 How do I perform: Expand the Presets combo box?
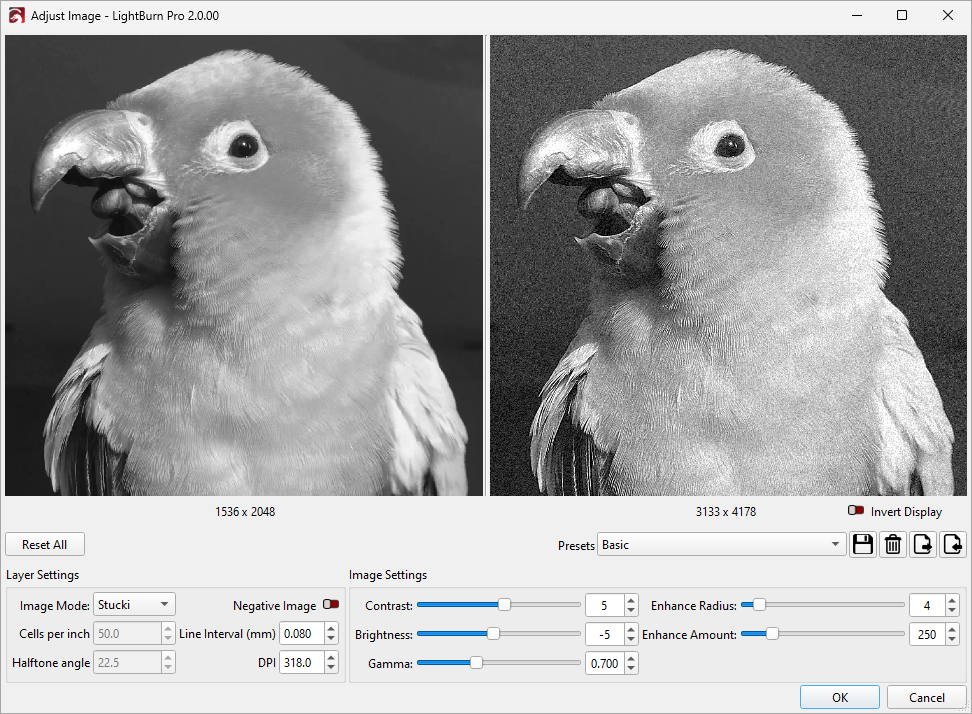click(721, 545)
